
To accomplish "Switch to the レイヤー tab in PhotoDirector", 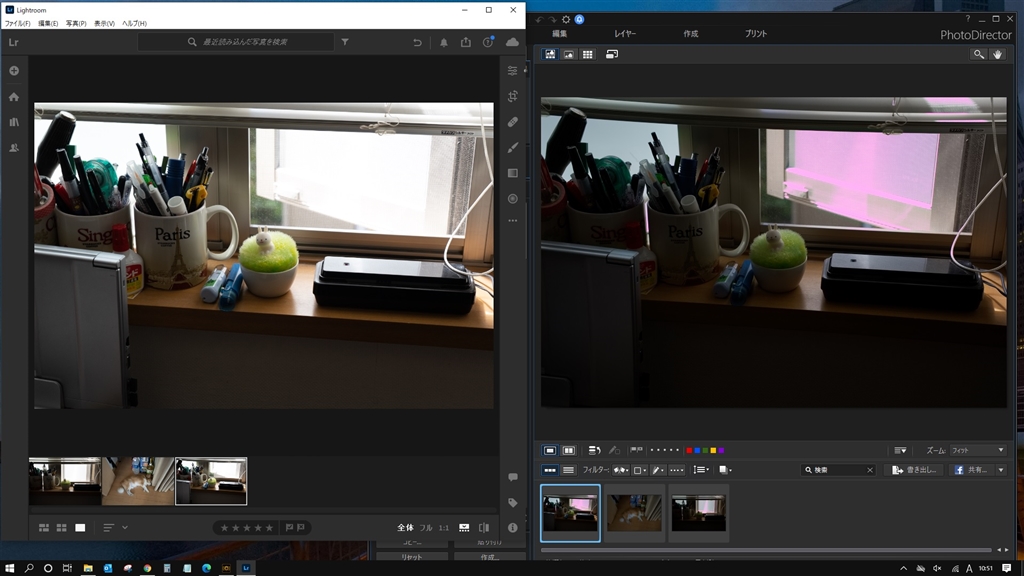I will (x=625, y=34).
